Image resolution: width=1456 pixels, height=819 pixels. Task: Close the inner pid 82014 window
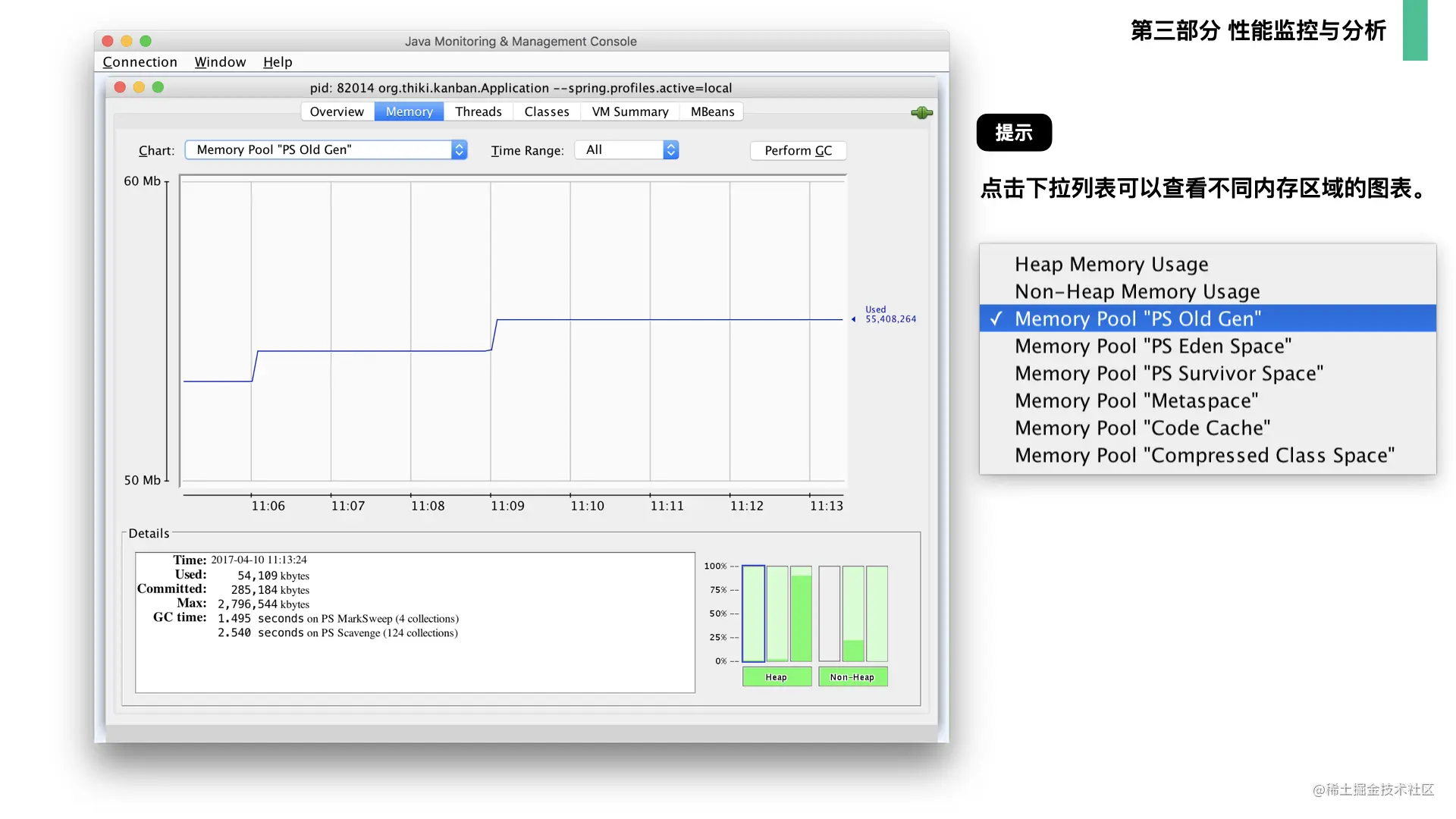coord(120,87)
